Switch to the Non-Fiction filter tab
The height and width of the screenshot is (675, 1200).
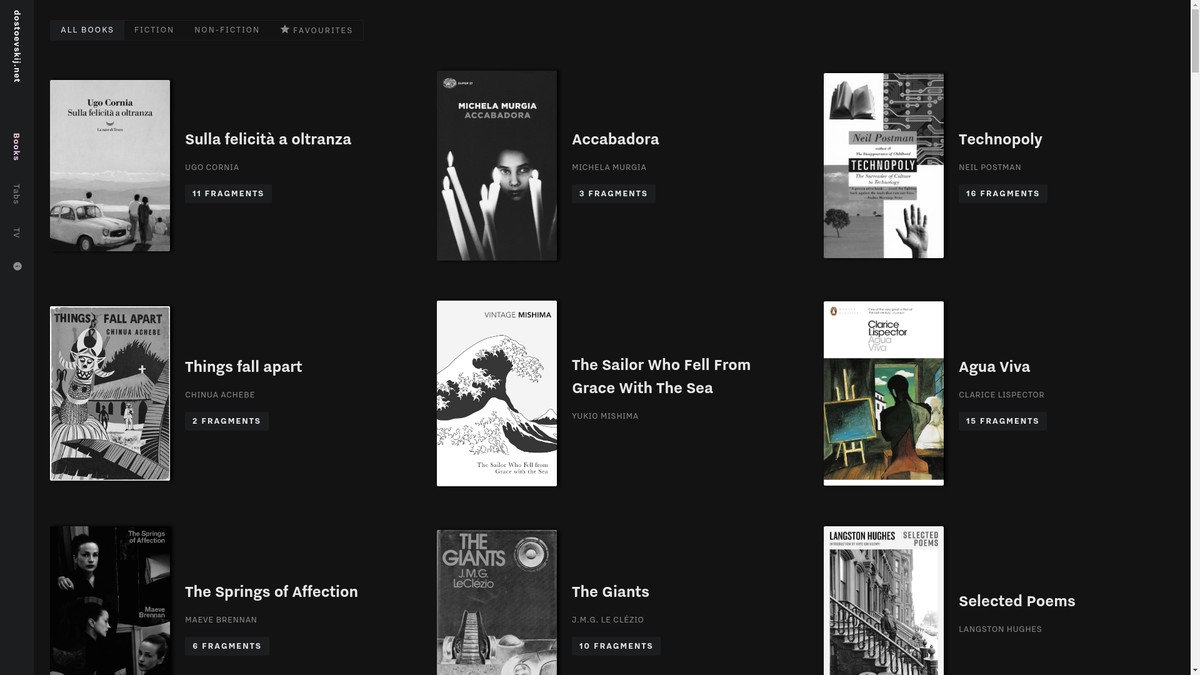pyautogui.click(x=227, y=30)
